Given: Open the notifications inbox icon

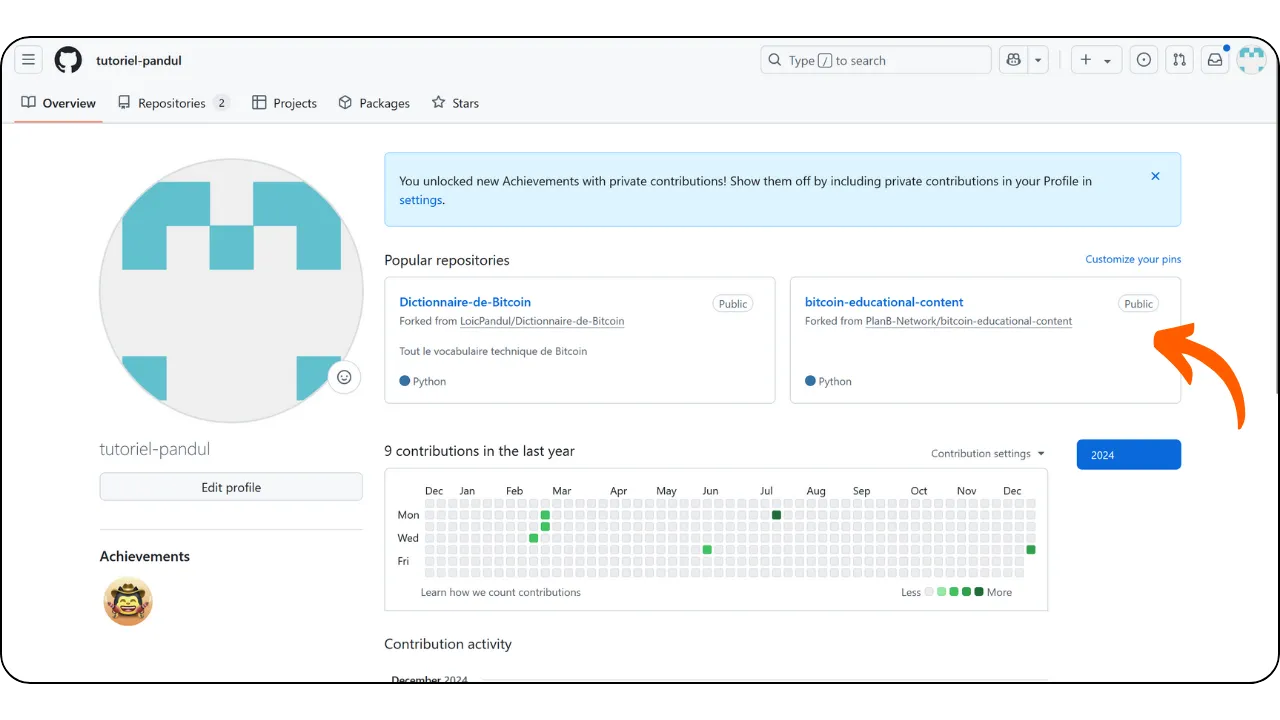Looking at the screenshot, I should click(1215, 60).
